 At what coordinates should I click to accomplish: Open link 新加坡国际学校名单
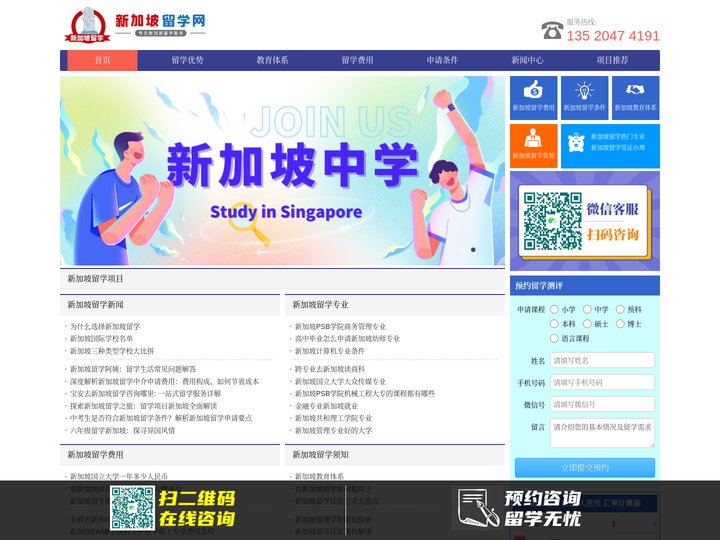(101, 338)
